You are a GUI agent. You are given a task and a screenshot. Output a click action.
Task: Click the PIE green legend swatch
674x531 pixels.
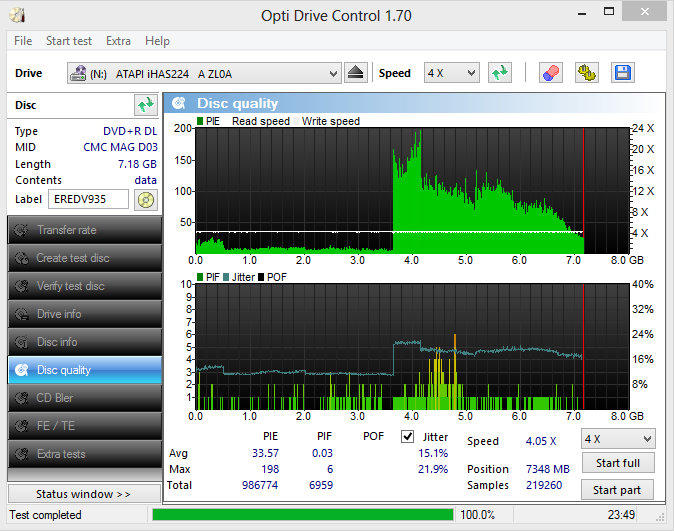pos(200,121)
